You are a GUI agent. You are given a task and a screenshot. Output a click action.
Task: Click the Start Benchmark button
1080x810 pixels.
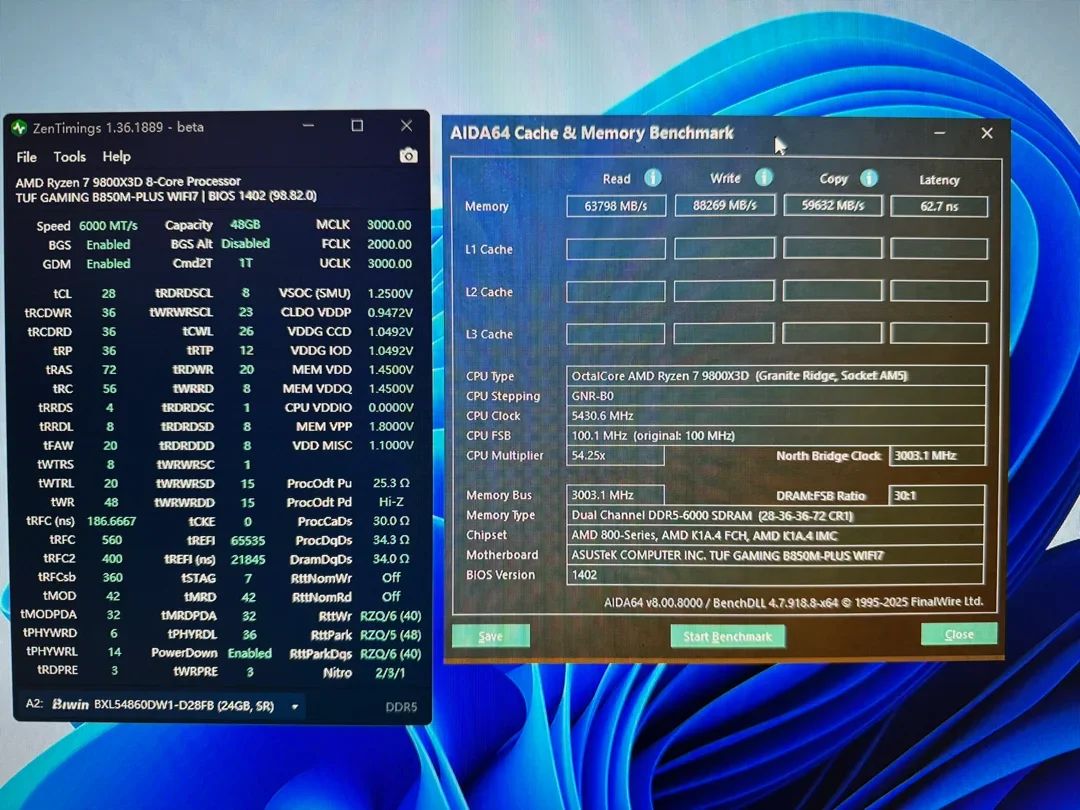(x=727, y=636)
